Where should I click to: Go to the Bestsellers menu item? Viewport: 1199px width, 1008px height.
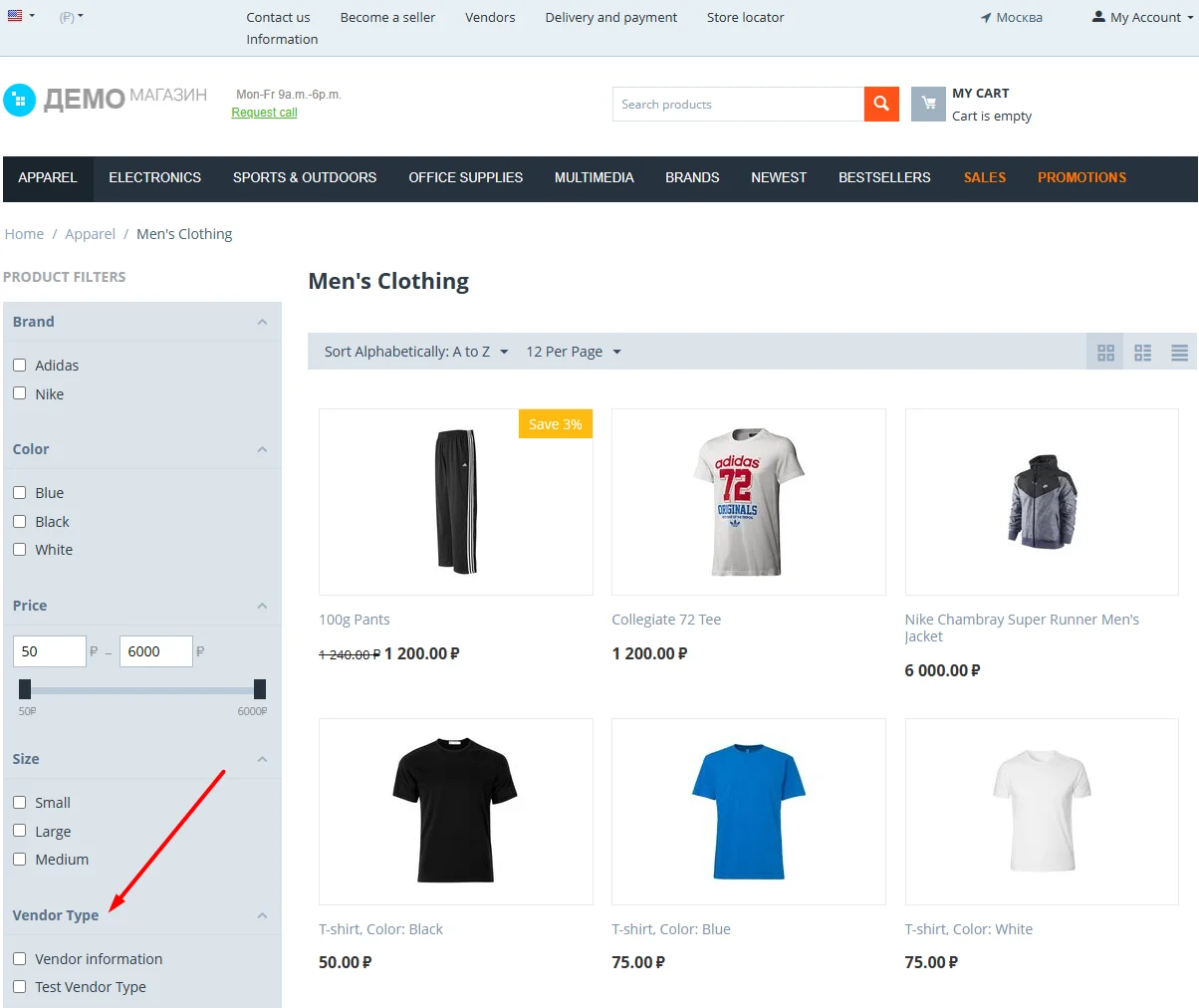pyautogui.click(x=884, y=177)
